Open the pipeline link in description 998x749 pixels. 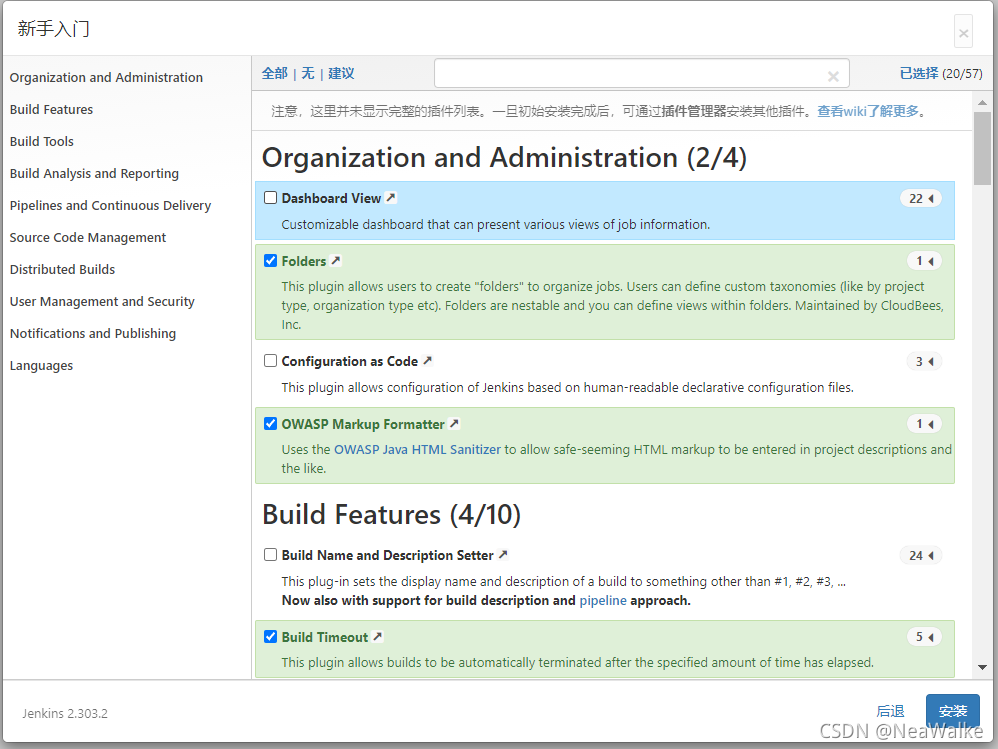(x=603, y=600)
